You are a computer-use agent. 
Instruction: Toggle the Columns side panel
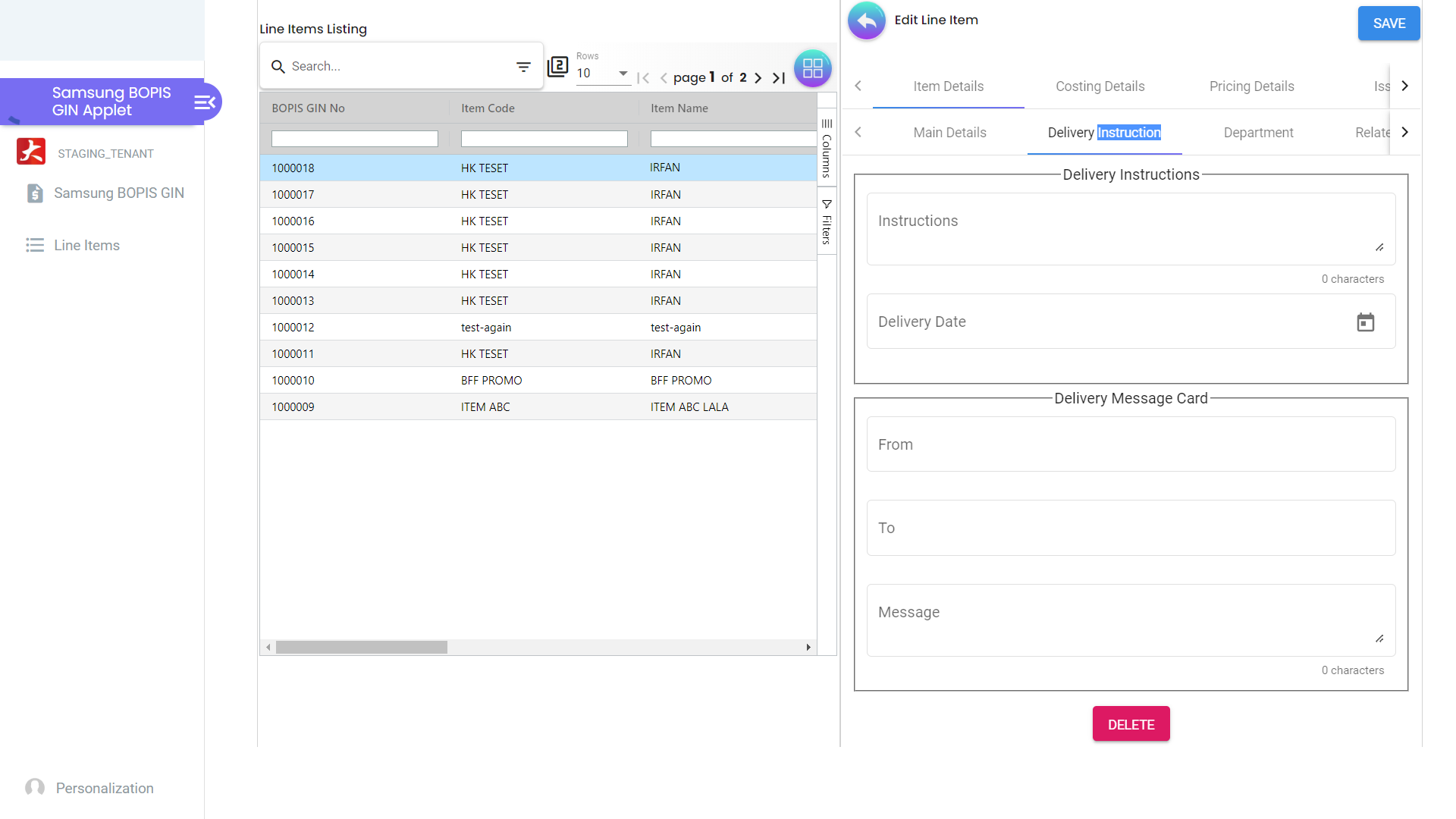(x=827, y=148)
